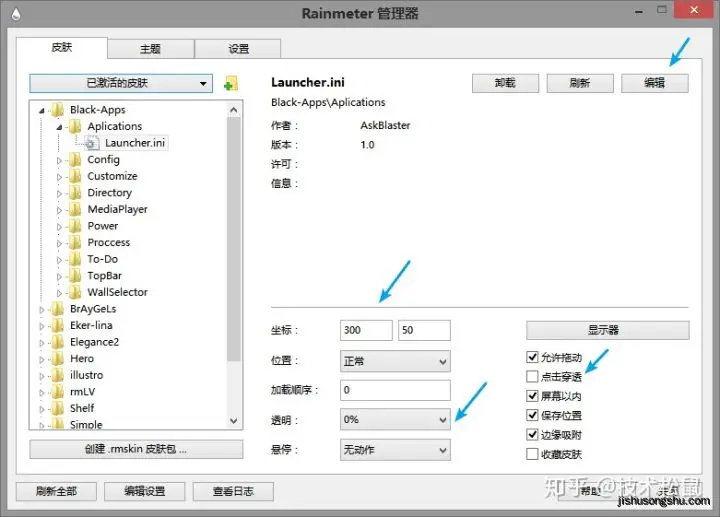Expand the MediaPlayer tree node
The height and width of the screenshot is (517, 720).
59,210
